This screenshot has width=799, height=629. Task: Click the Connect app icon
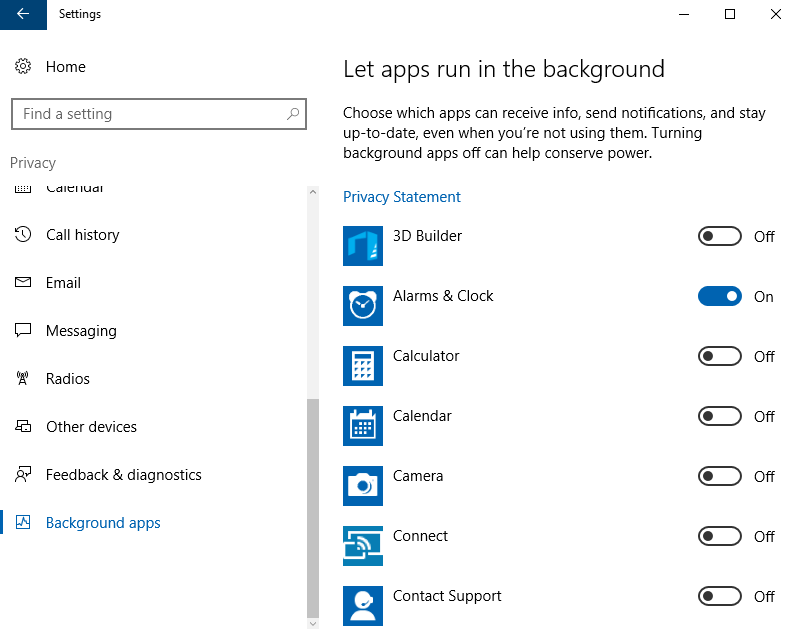(363, 546)
